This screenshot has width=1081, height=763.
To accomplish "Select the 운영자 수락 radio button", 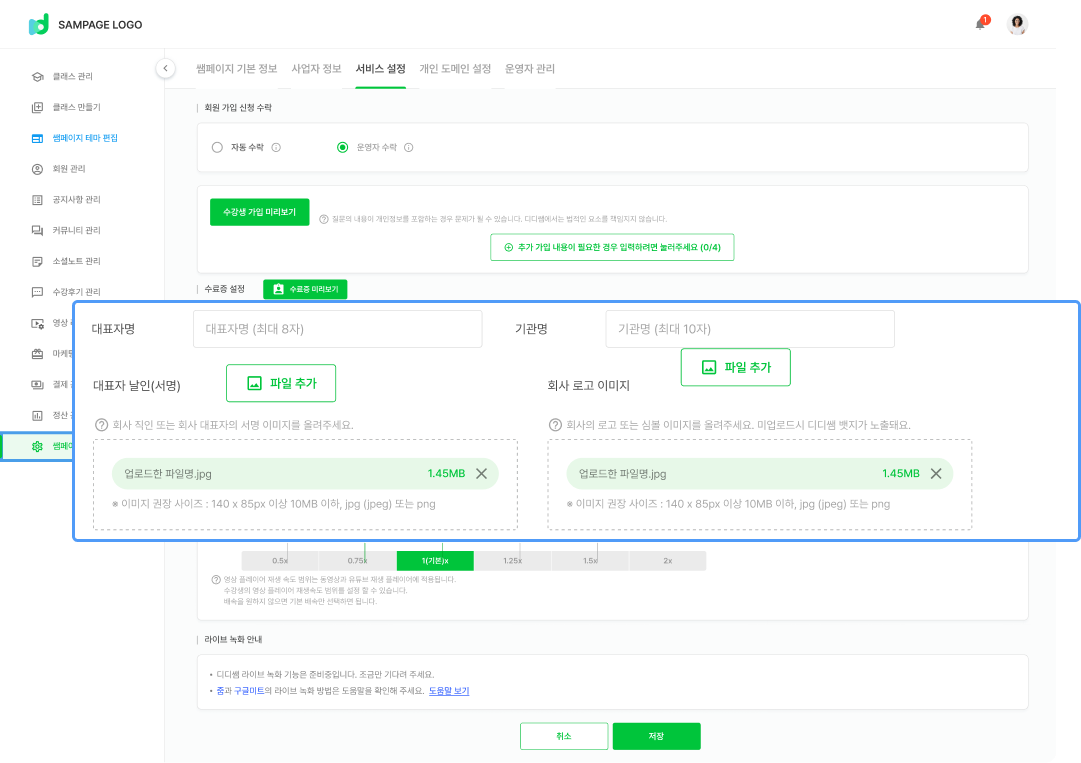I will tap(343, 147).
